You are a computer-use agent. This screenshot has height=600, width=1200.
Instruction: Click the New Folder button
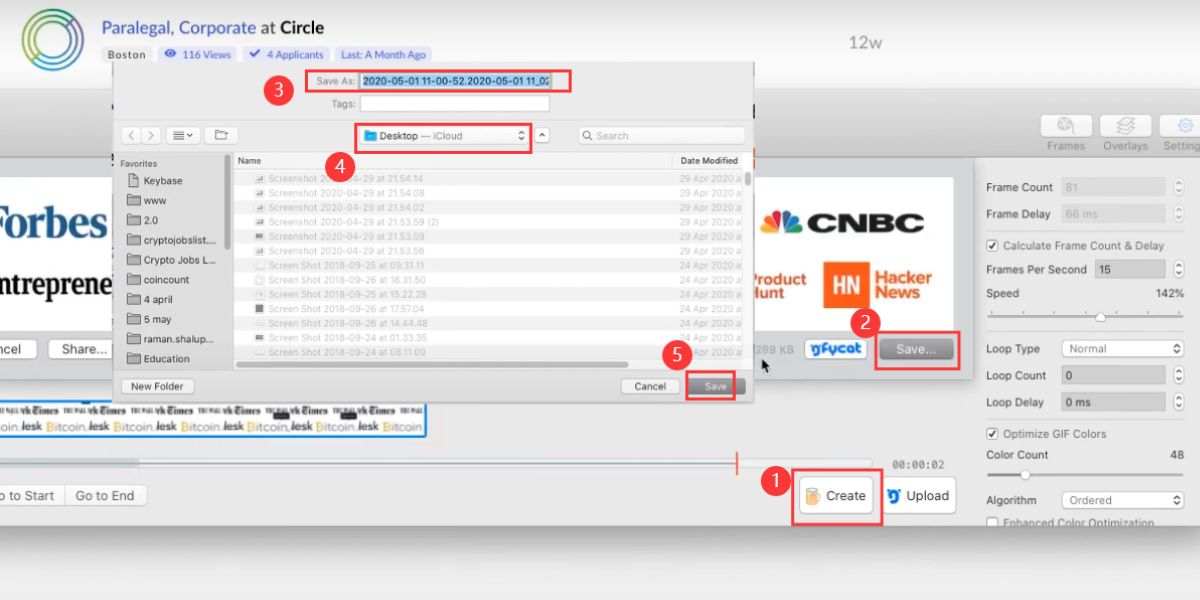158,386
